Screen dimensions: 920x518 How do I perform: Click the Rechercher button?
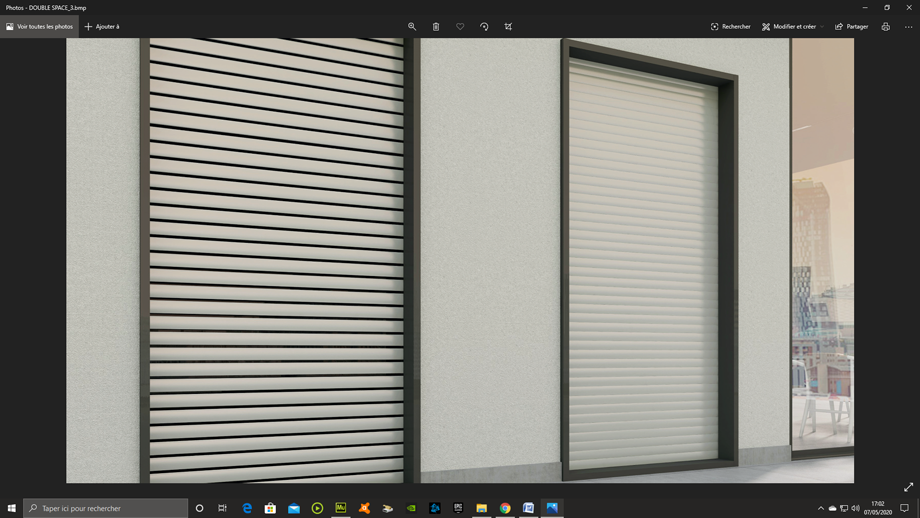pos(731,27)
